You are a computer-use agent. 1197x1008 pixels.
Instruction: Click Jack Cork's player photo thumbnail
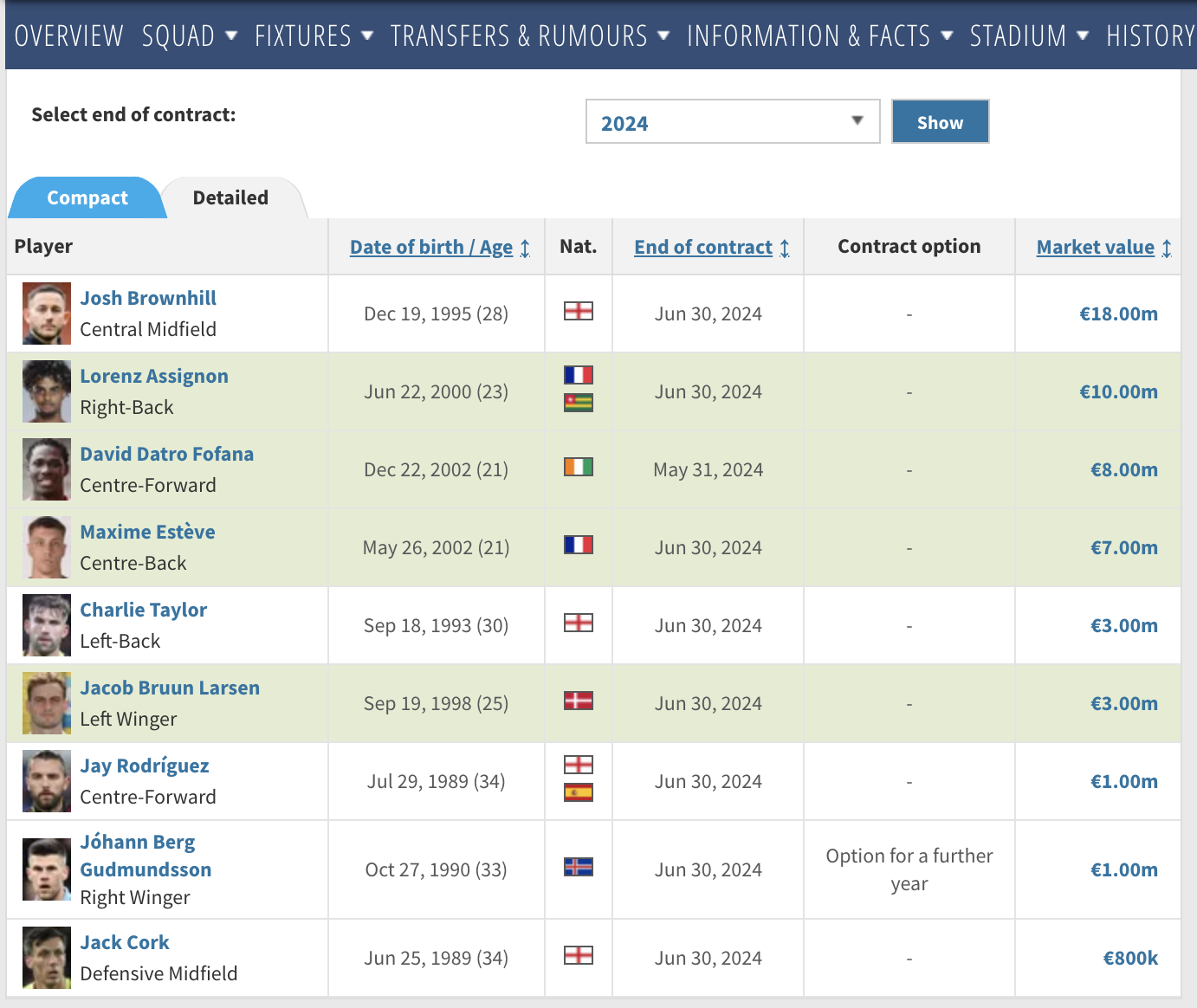[x=47, y=958]
